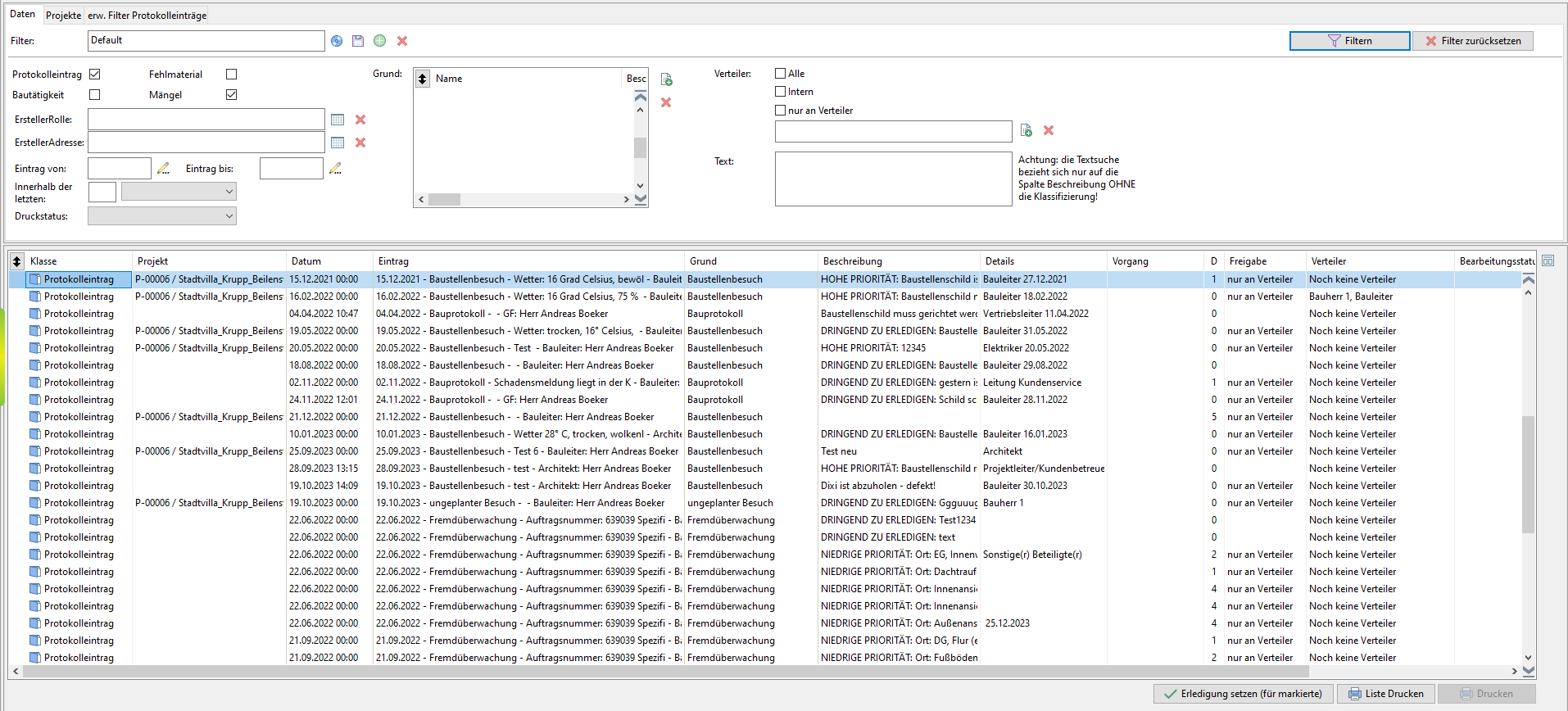Viewport: 1568px width, 711px height.
Task: Click the row icon of the 04.04.2022 Bauprotokoll entry
Action: click(34, 314)
